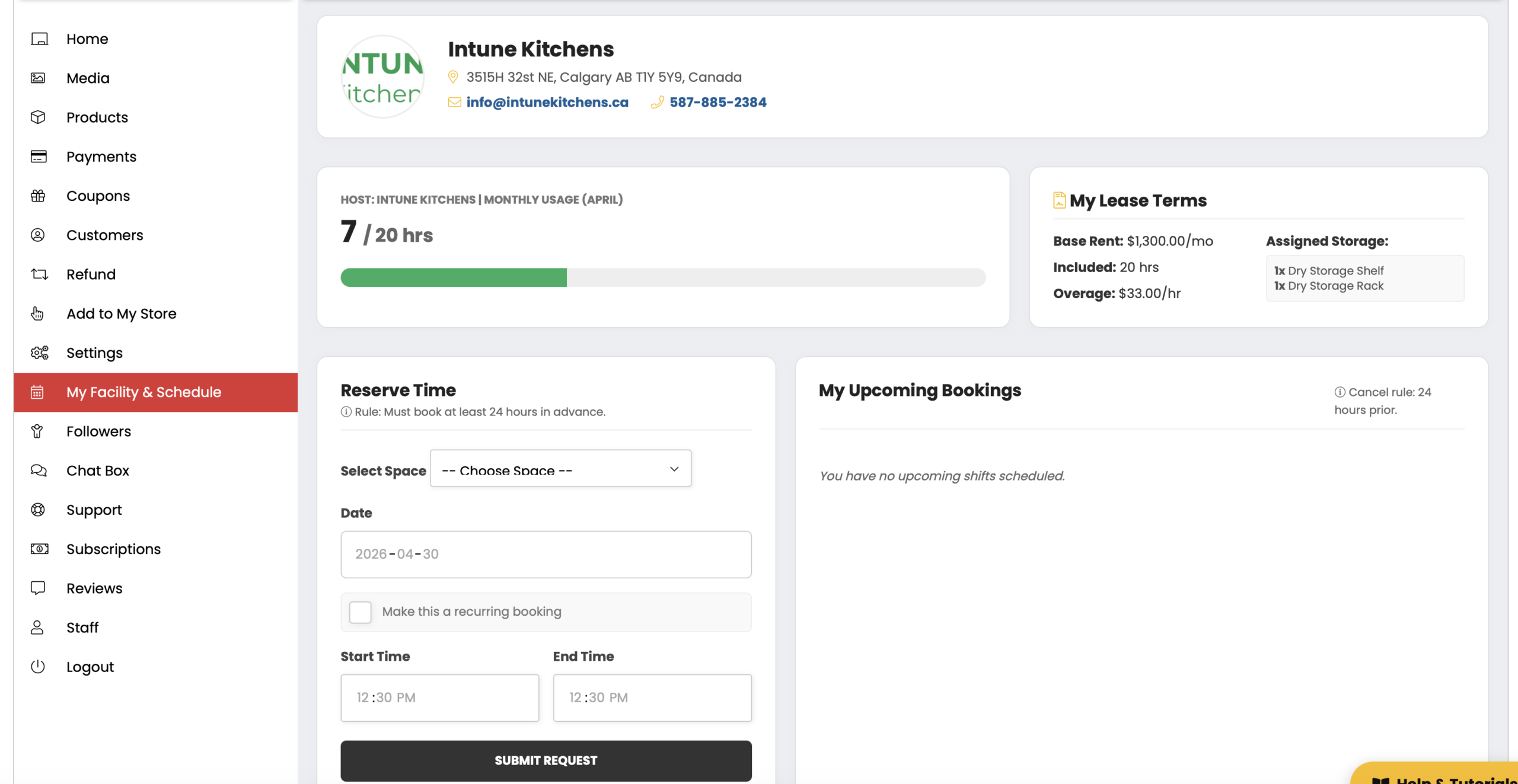Click the location pin icon by address

coord(453,77)
